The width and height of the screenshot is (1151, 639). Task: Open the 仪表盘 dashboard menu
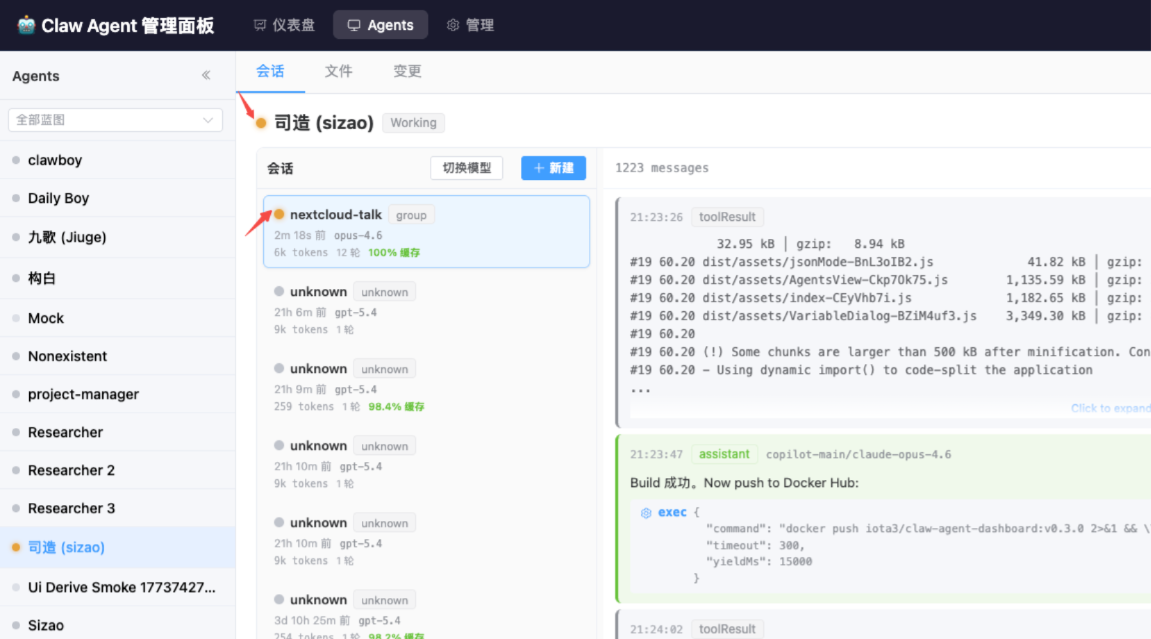pos(284,25)
